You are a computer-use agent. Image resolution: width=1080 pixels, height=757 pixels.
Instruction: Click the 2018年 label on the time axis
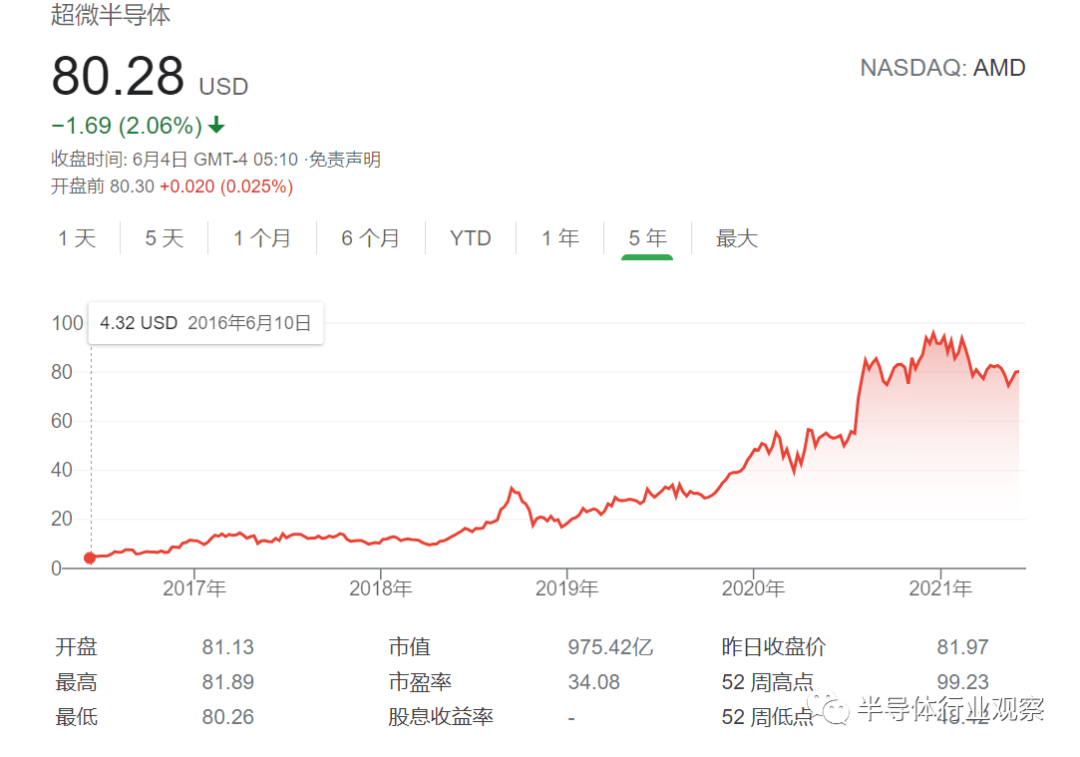381,588
